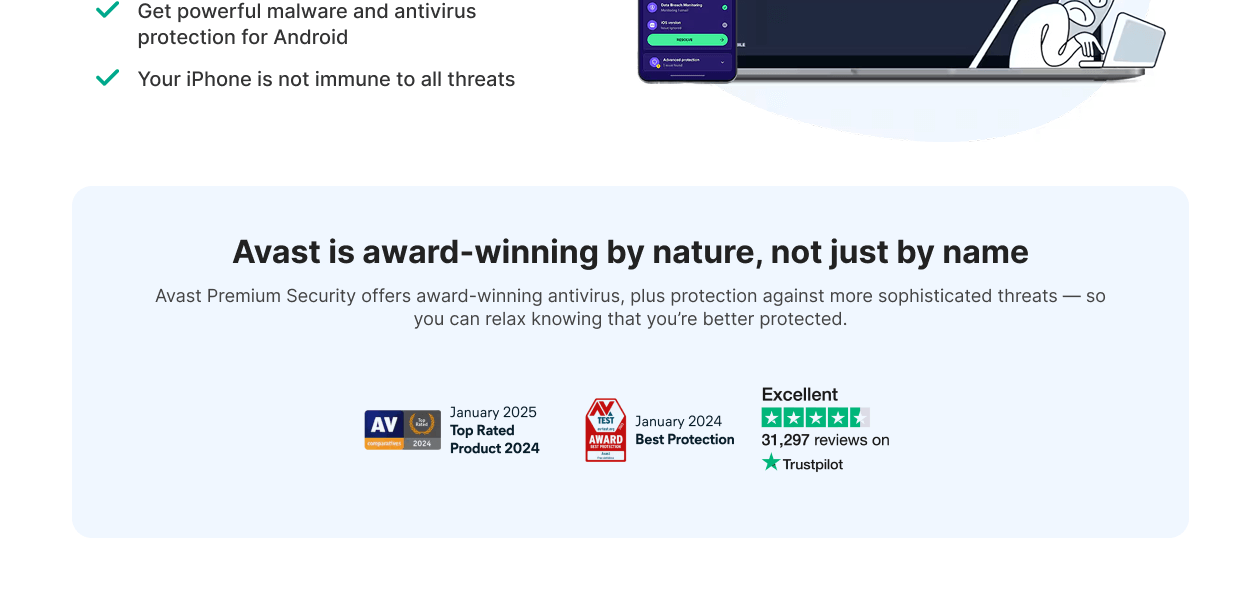Click the AV Comparatives Top Rated badge
This screenshot has height=600, width=1260.
pos(402,430)
